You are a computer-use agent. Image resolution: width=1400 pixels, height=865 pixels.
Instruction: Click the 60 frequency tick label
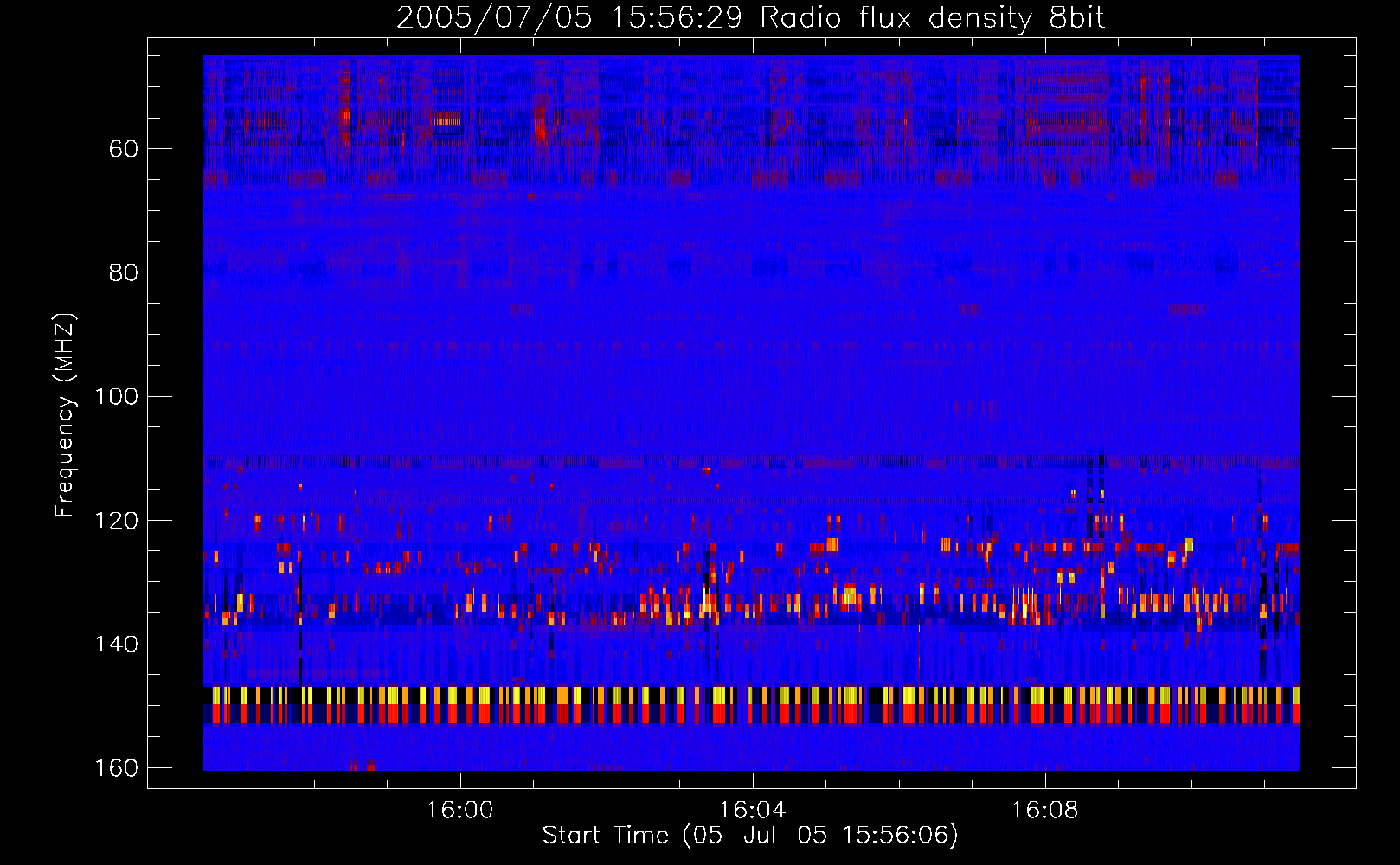124,149
